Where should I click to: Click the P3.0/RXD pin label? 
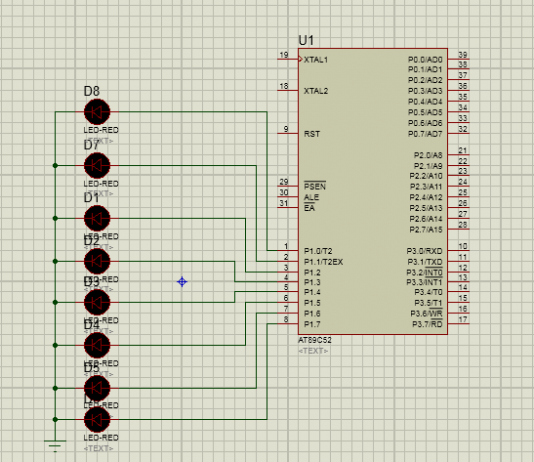coord(424,251)
